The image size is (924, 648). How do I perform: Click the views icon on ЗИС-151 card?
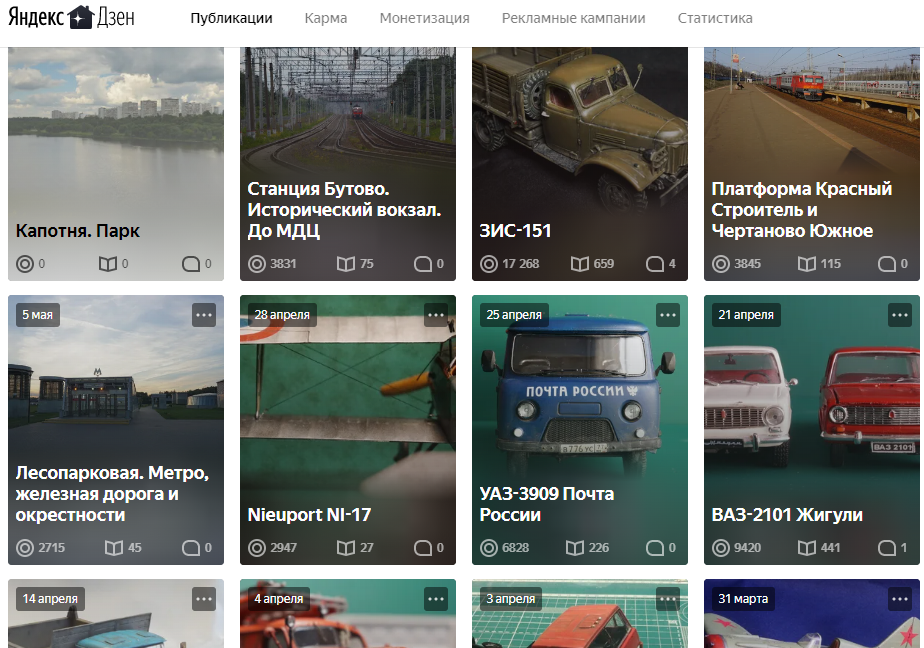(489, 264)
